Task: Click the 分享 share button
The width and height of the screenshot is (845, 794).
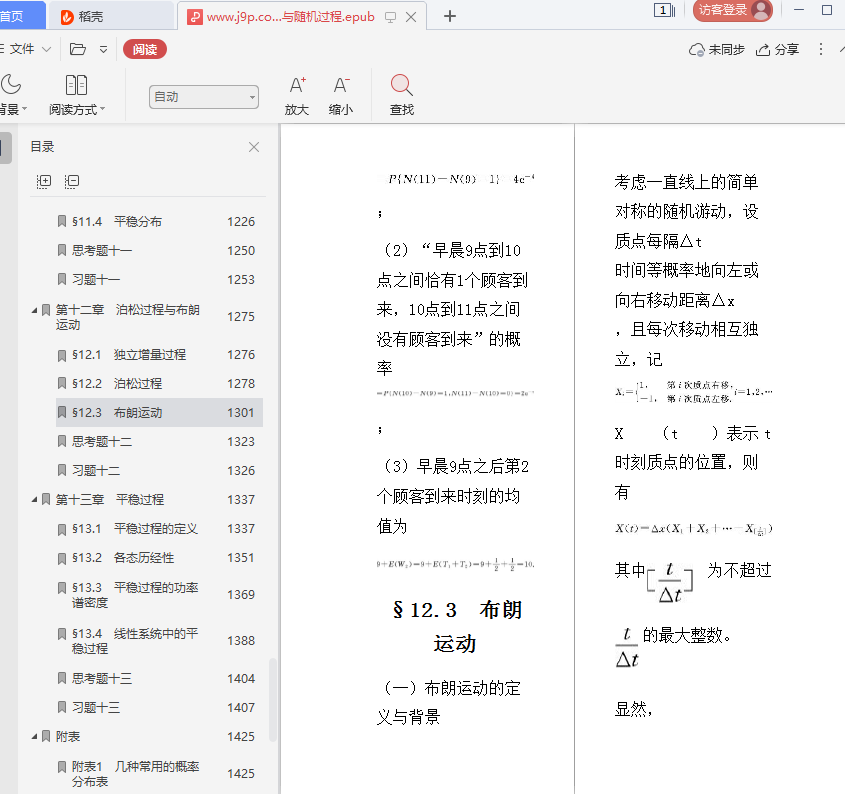Action: pyautogui.click(x=778, y=49)
